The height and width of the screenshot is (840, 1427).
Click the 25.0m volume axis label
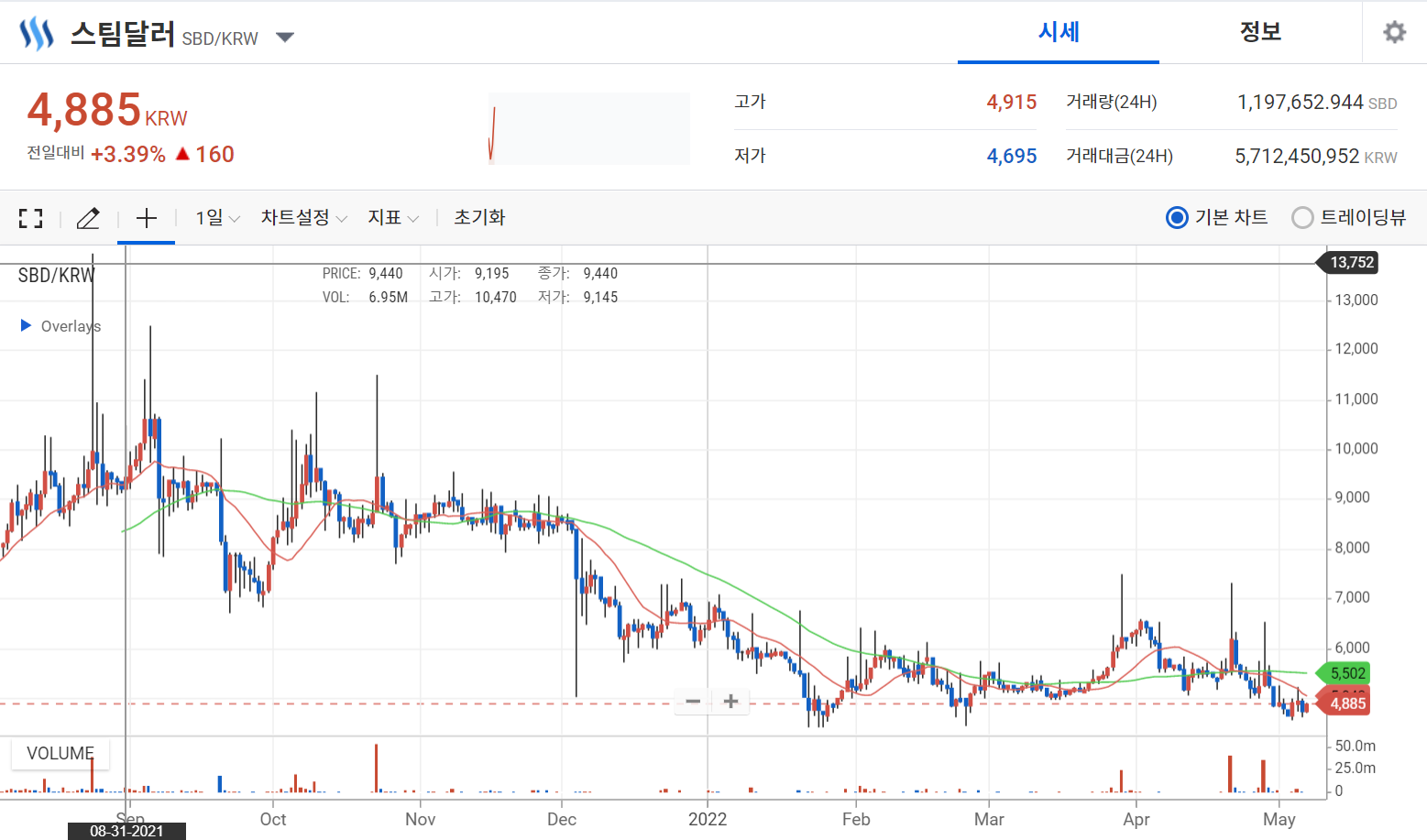click(1356, 768)
